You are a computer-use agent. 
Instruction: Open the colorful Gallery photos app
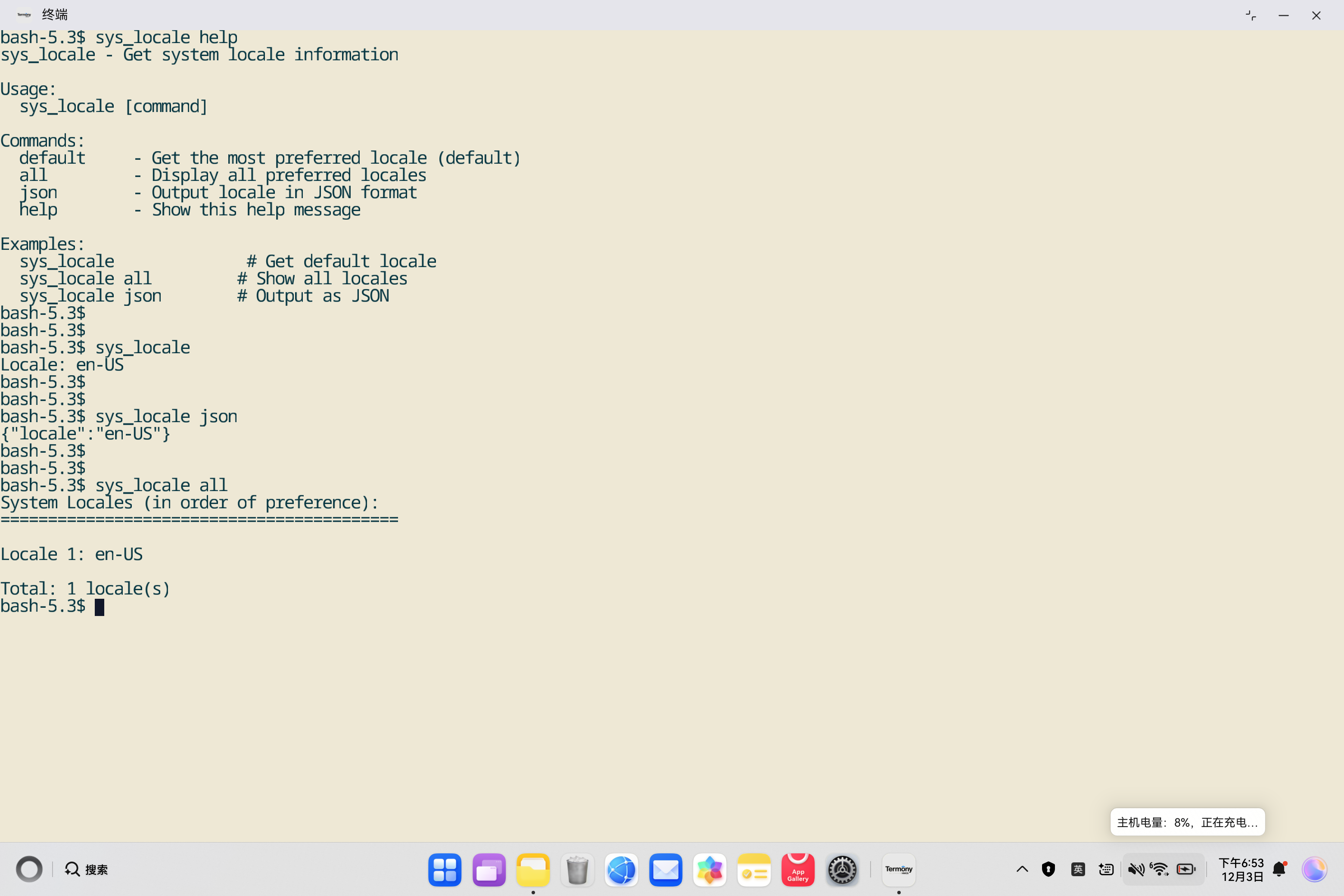pyautogui.click(x=709, y=870)
